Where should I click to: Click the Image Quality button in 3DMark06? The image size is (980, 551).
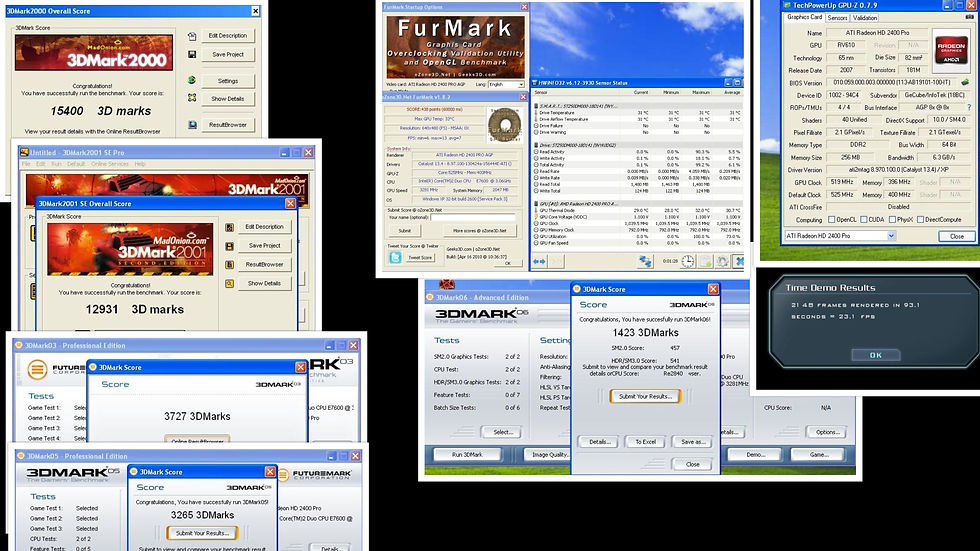(x=549, y=455)
